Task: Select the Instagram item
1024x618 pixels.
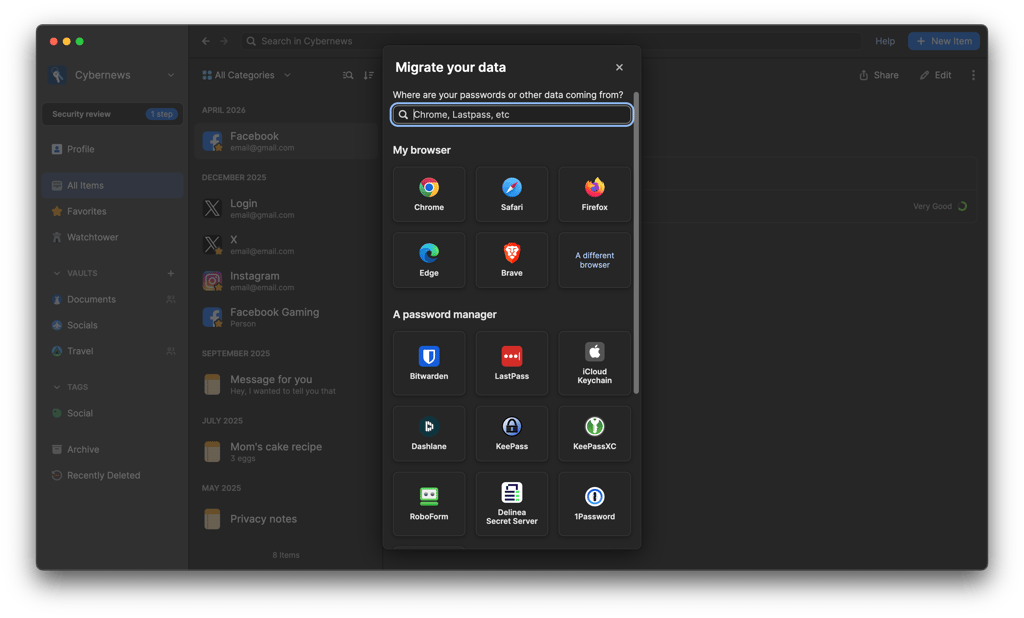Action: 286,281
